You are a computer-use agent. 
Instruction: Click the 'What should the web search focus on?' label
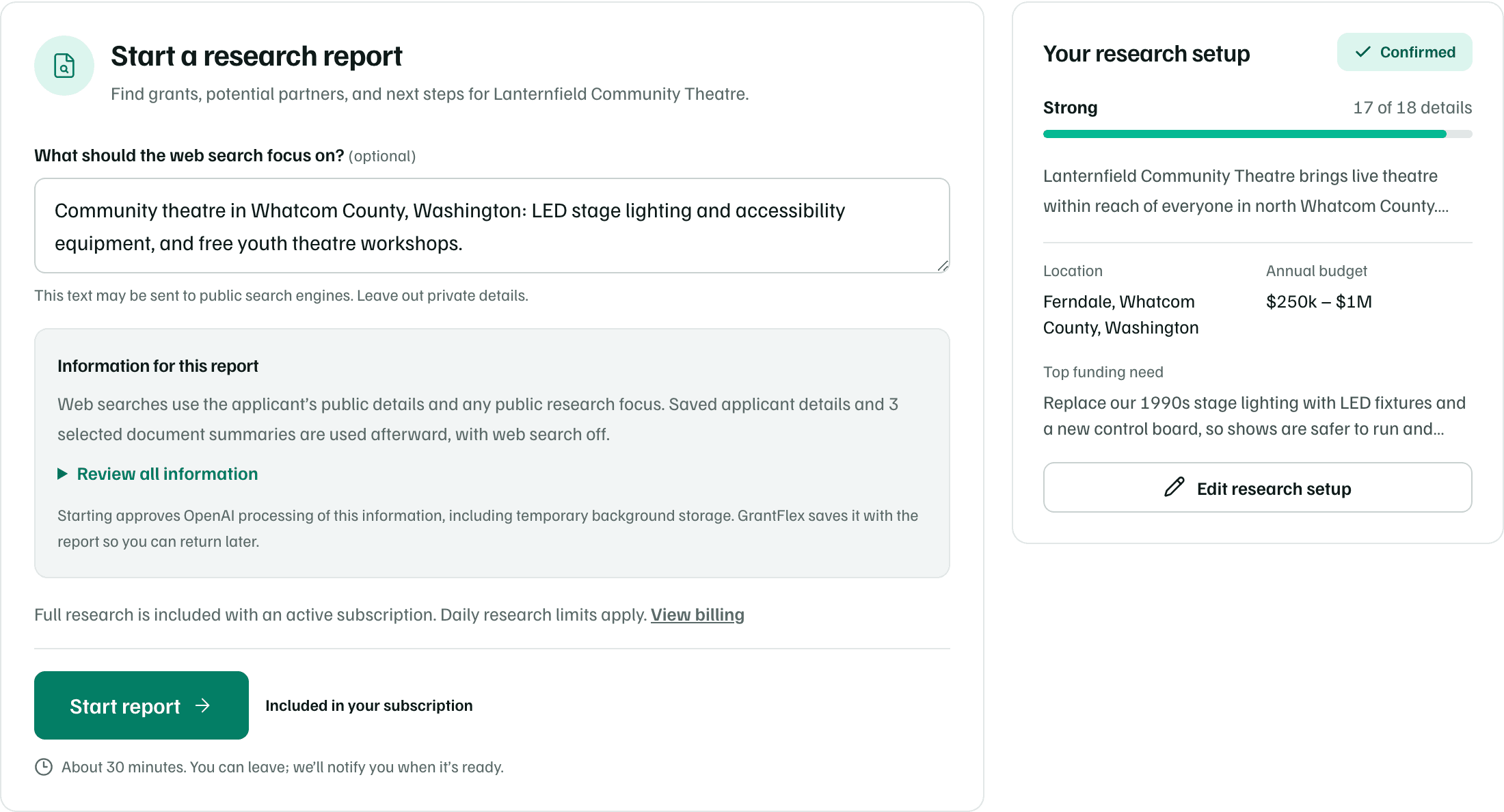pyautogui.click(x=189, y=155)
